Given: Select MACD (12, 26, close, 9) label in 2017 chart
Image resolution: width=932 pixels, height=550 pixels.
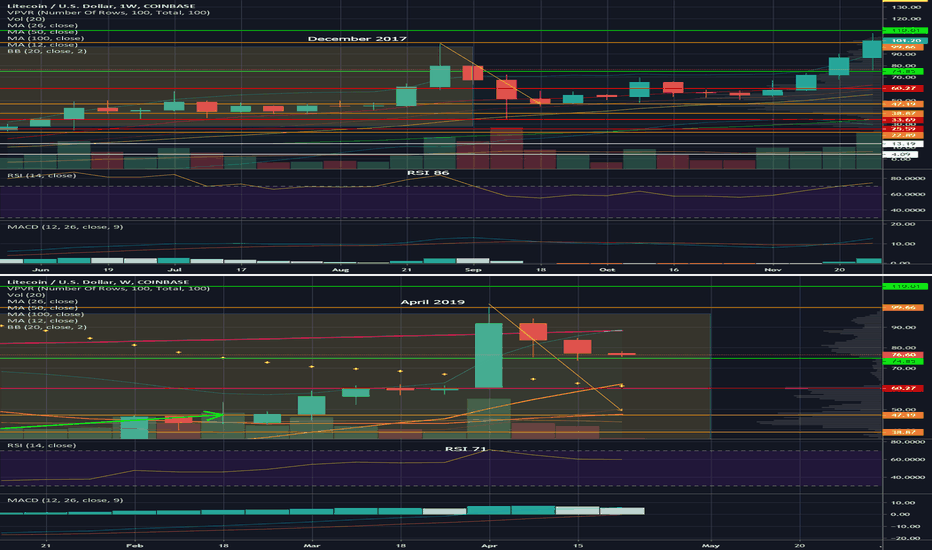Looking at the screenshot, I should [x=65, y=227].
